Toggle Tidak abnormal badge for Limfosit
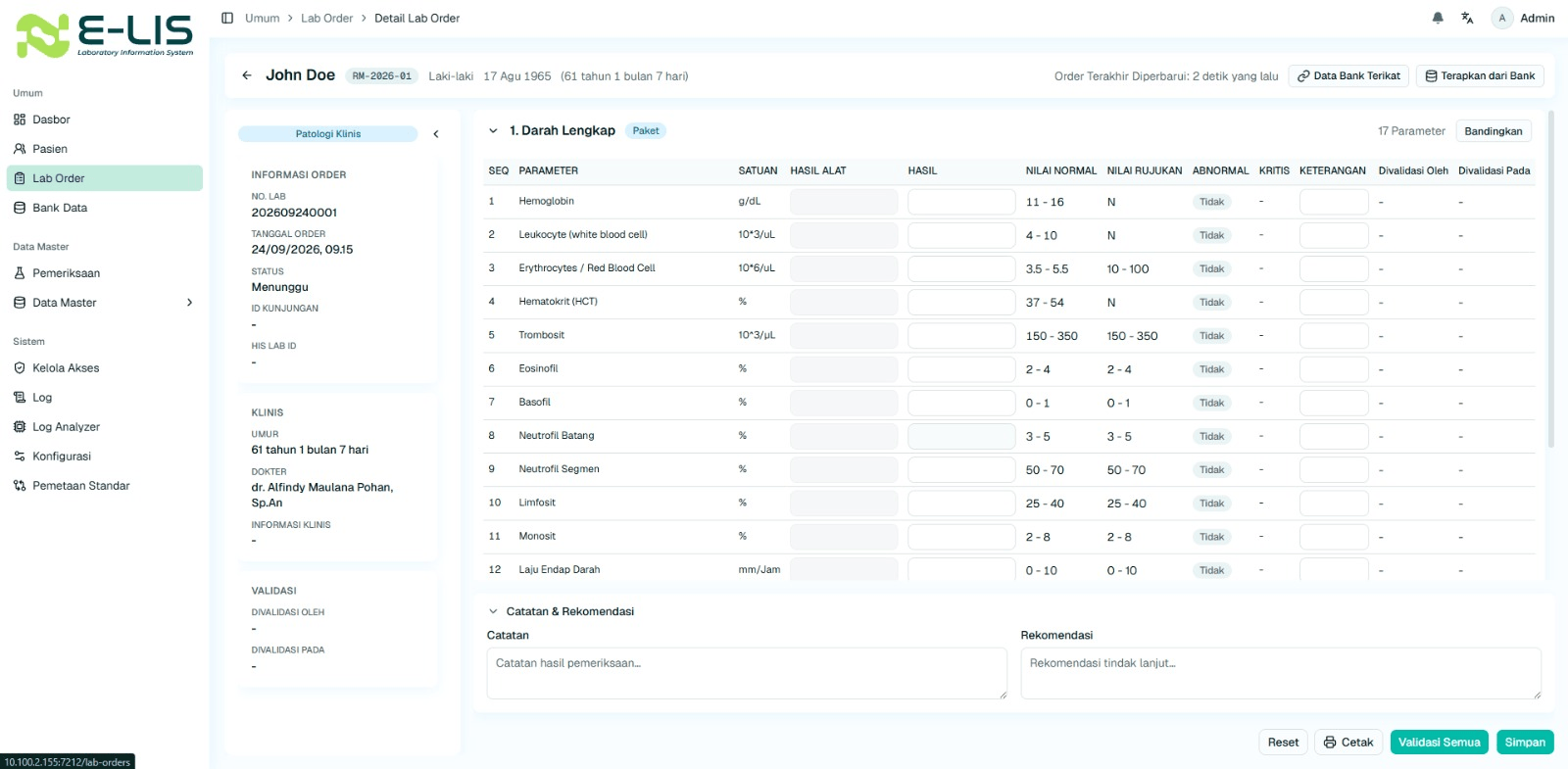The image size is (1568, 769). click(1212, 504)
